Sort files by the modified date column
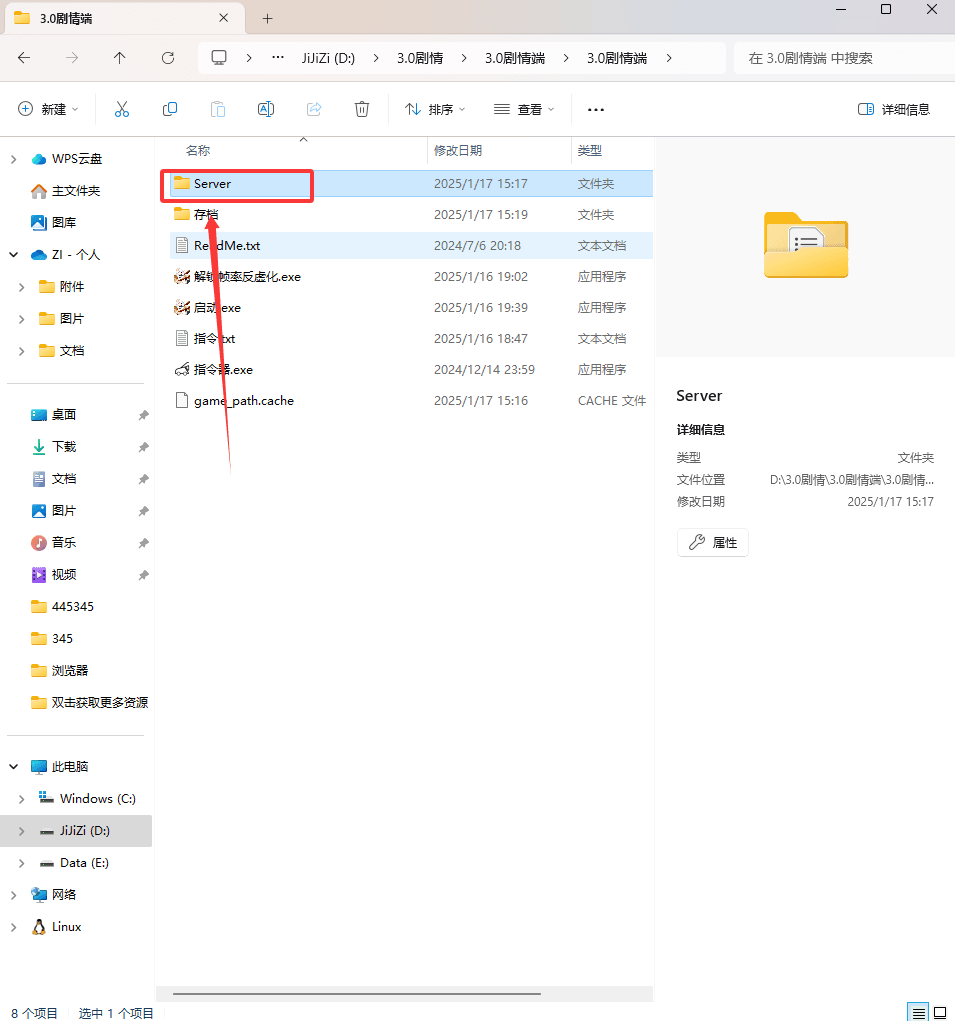The width and height of the screenshot is (955, 1021). point(458,151)
